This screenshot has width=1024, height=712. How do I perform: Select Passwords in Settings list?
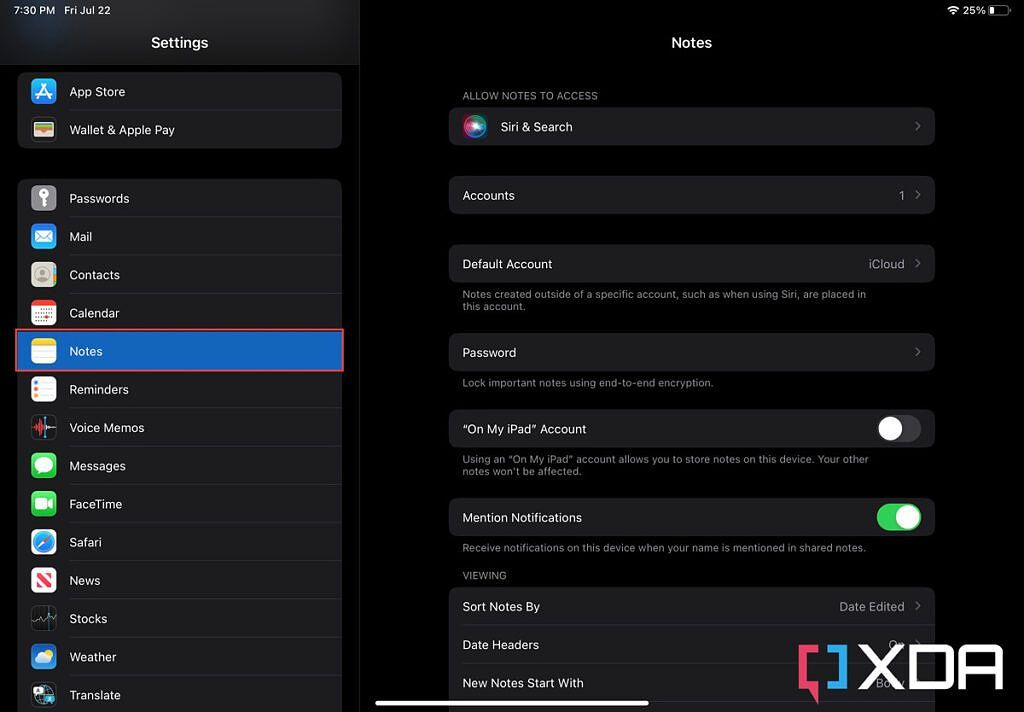tap(180, 198)
